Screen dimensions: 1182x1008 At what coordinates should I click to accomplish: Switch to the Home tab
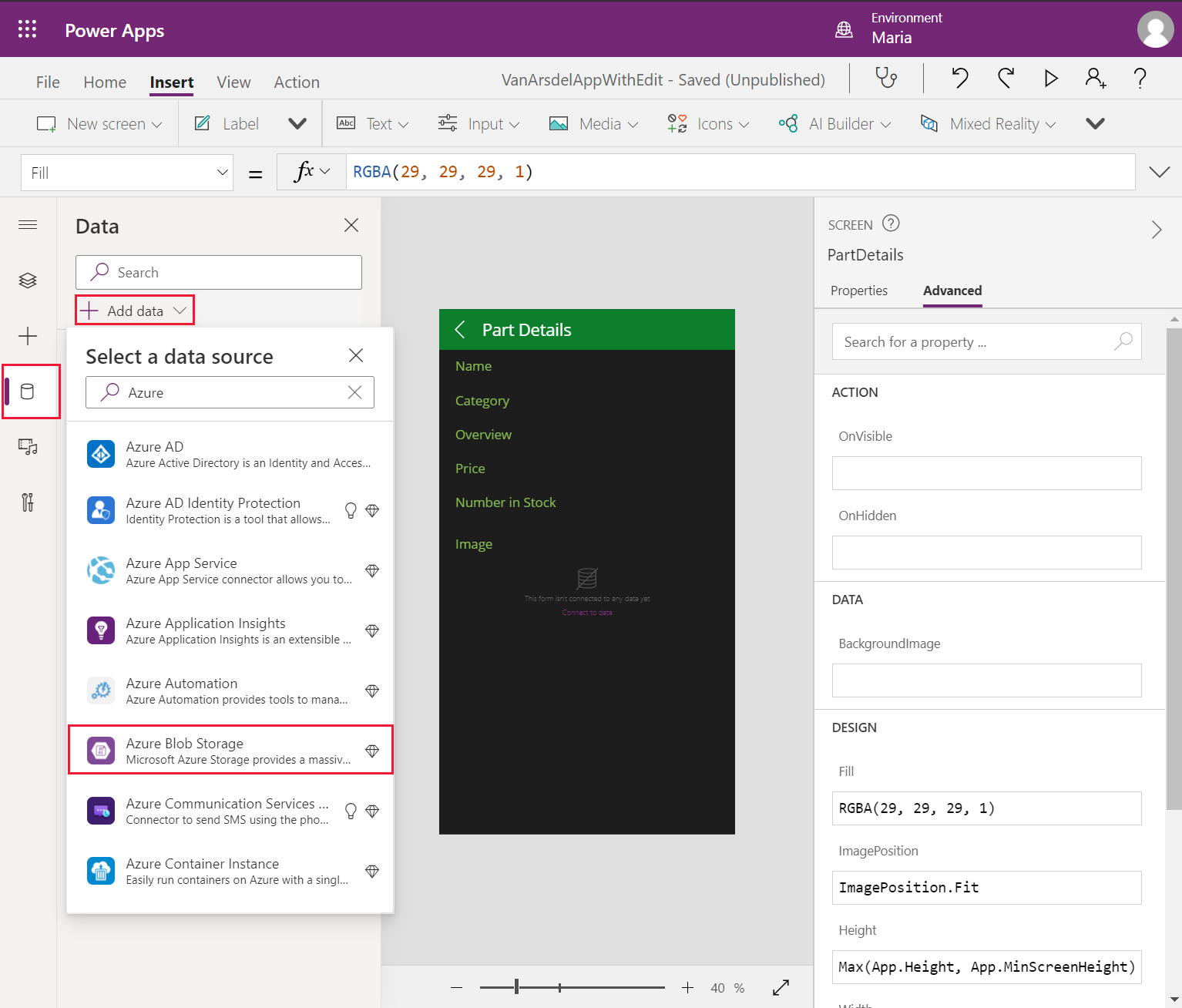(x=105, y=82)
